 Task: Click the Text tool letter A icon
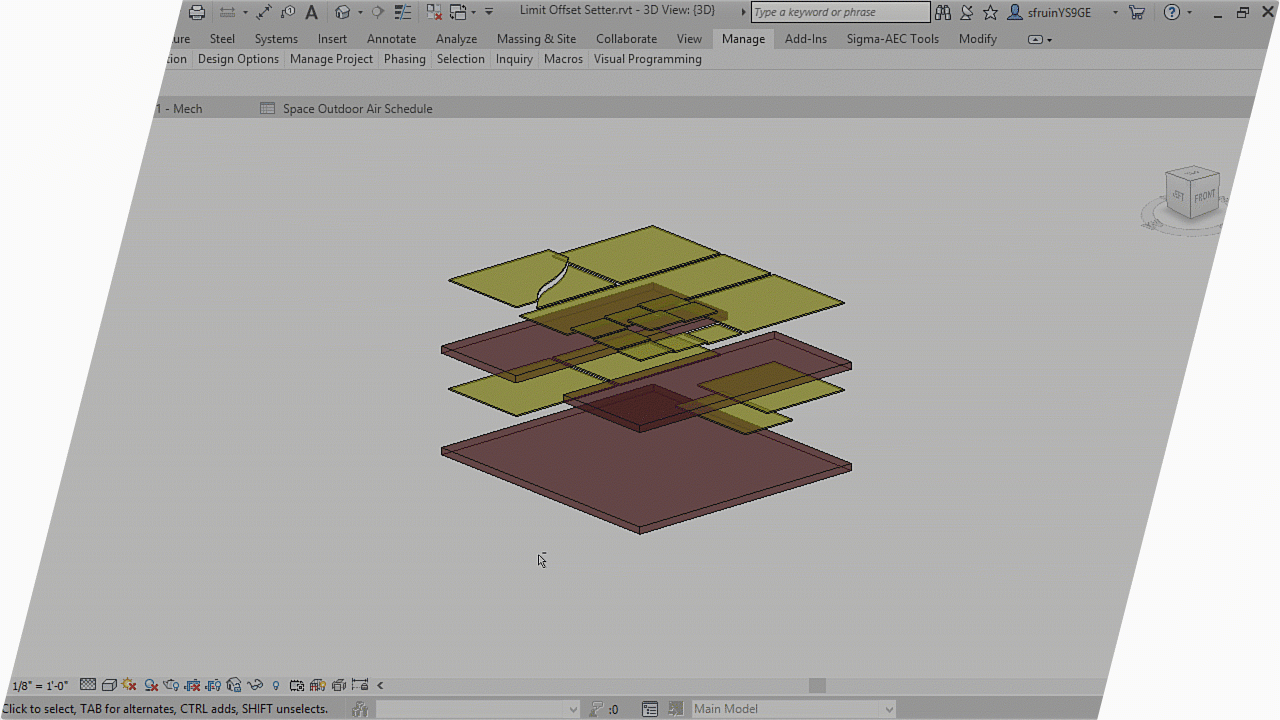(x=311, y=12)
